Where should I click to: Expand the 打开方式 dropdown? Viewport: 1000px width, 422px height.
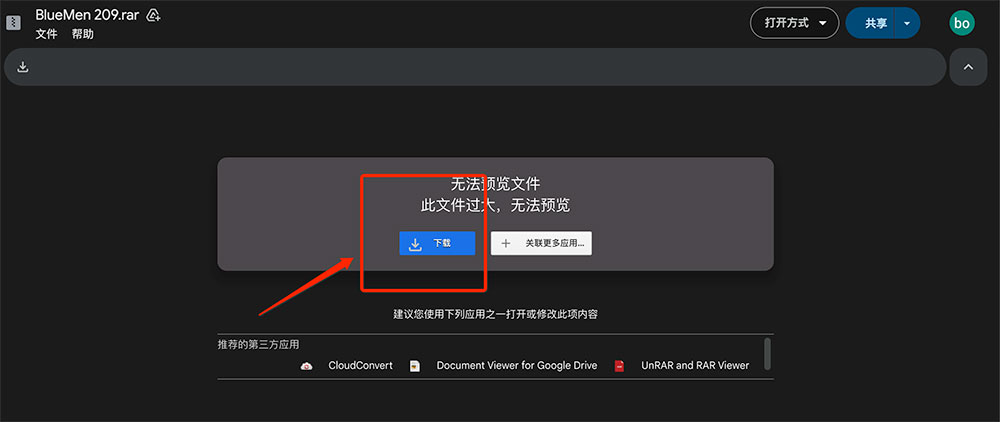point(794,23)
